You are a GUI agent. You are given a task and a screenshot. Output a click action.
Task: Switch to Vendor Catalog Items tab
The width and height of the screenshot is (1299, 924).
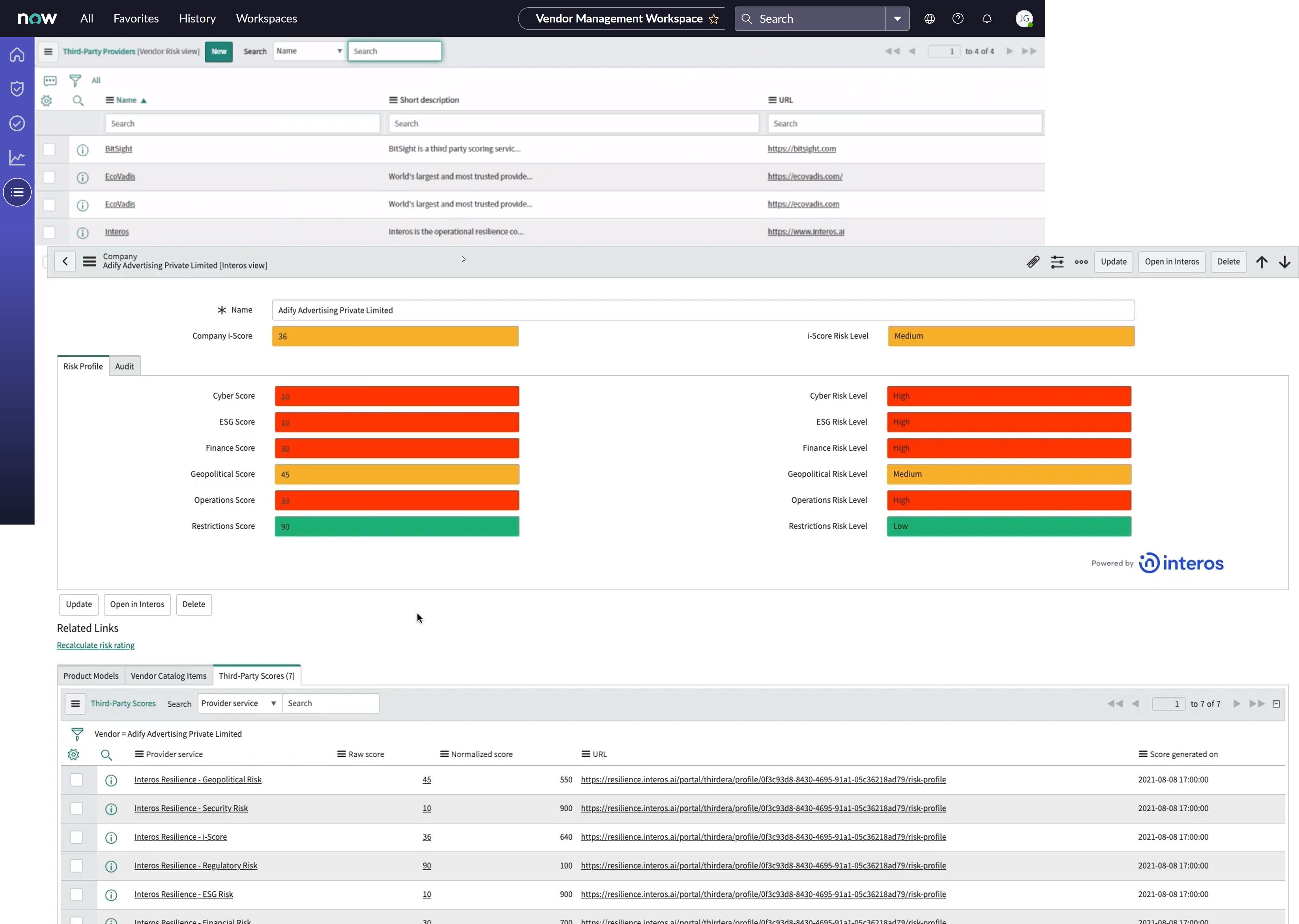click(169, 676)
